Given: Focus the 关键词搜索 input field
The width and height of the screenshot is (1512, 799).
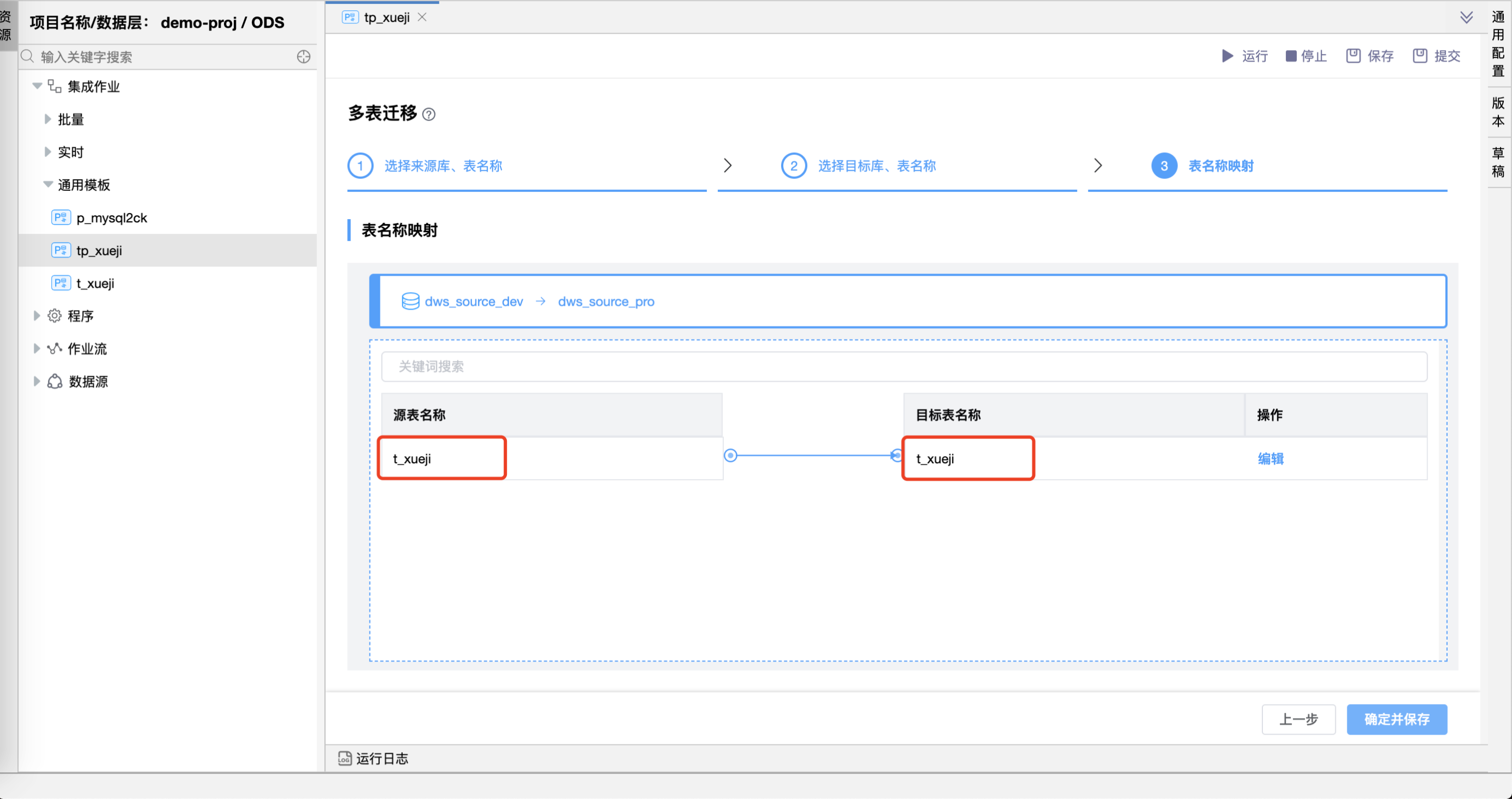Looking at the screenshot, I should click(x=904, y=367).
